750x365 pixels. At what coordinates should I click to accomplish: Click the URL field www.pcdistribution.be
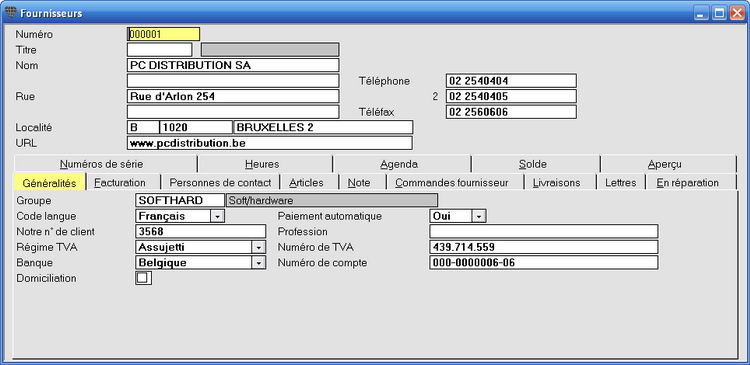[x=270, y=143]
